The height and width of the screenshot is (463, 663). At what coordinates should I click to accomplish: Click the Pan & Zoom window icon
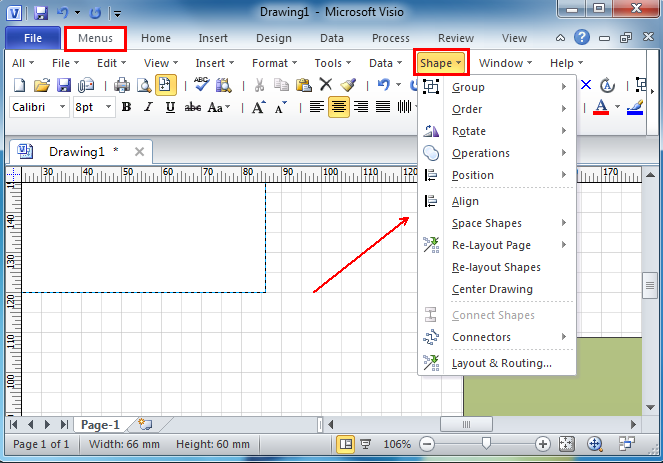(595, 444)
